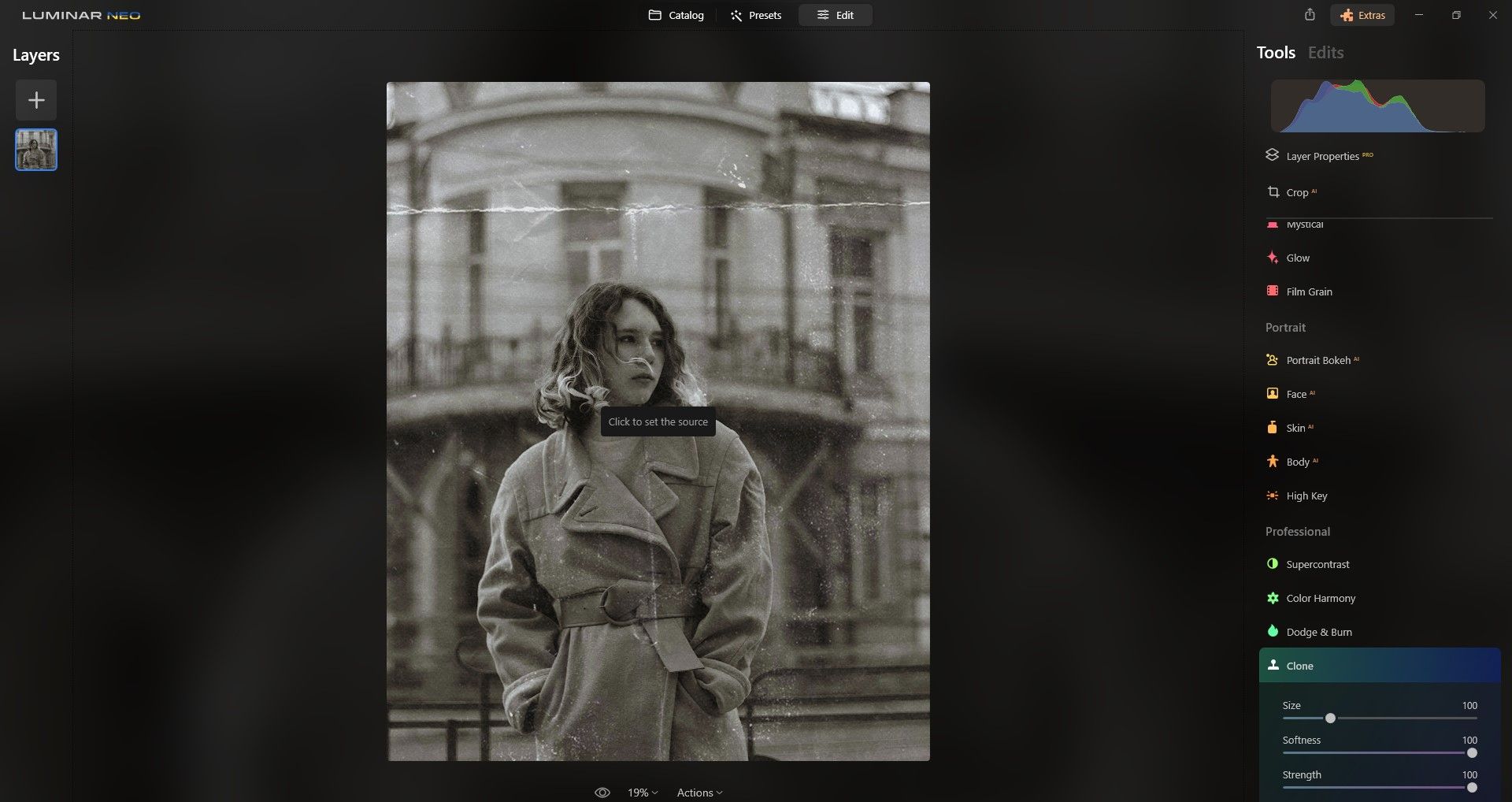This screenshot has height=802, width=1512.
Task: Restore down the Luminar Neo window
Action: tap(1456, 15)
